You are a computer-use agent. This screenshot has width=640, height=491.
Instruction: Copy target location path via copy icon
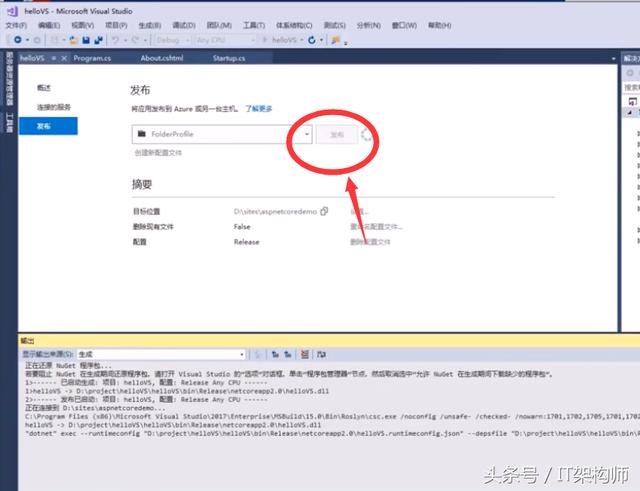pos(324,211)
